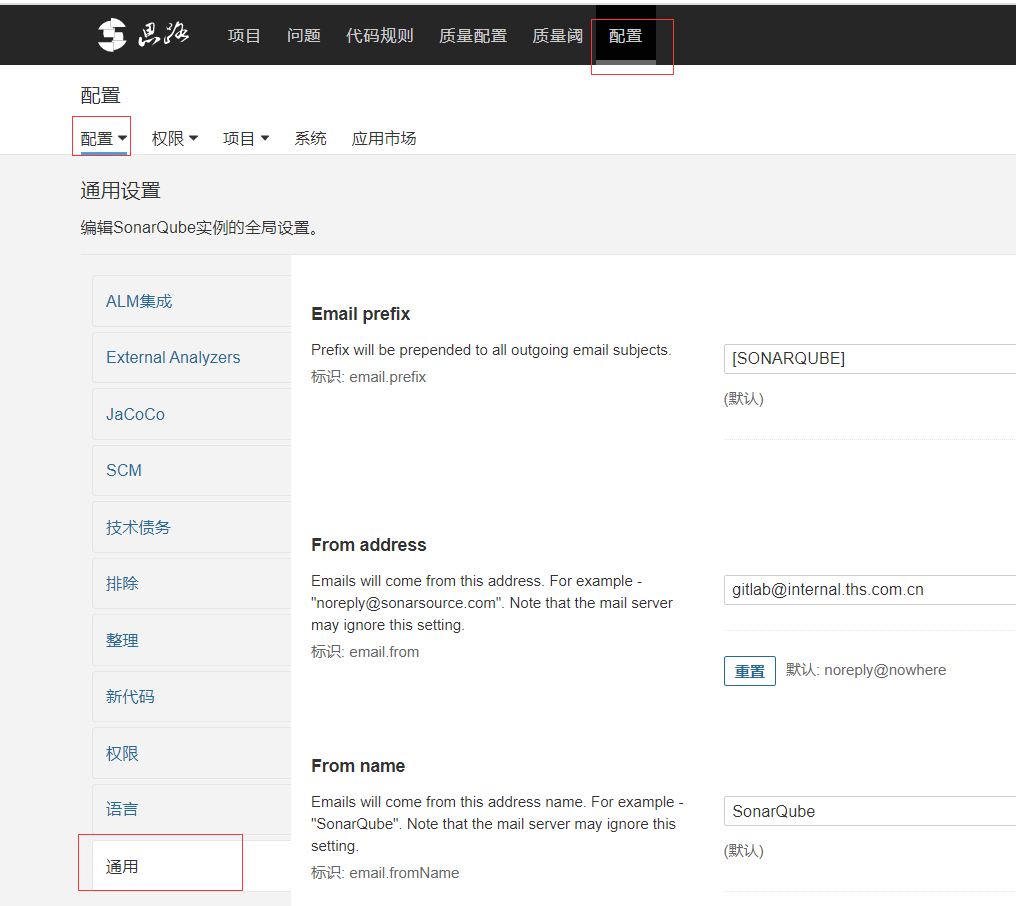Click the Email prefix input field
Screen dimensions: 1016x906
coord(868,359)
